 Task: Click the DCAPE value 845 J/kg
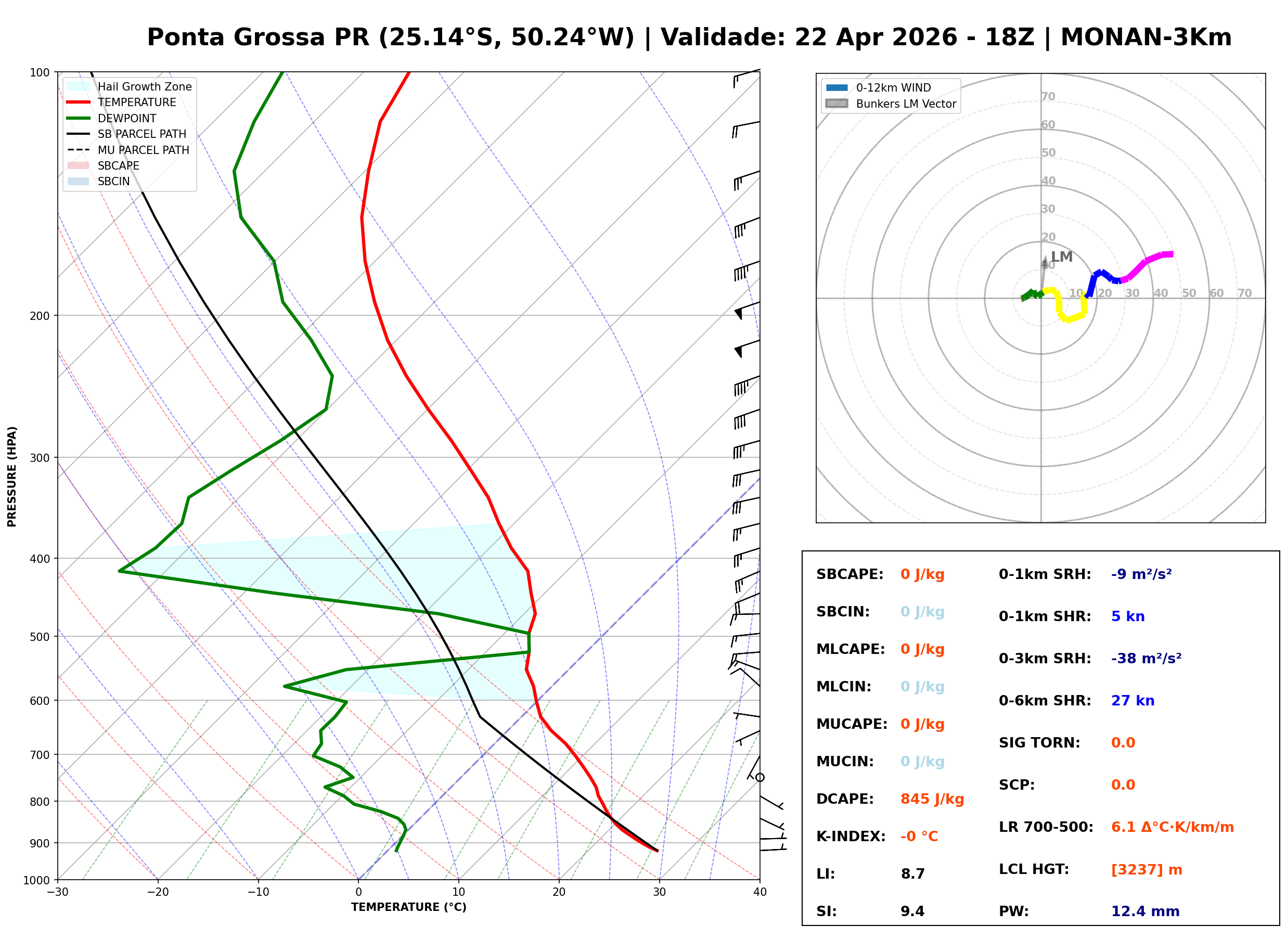[932, 799]
